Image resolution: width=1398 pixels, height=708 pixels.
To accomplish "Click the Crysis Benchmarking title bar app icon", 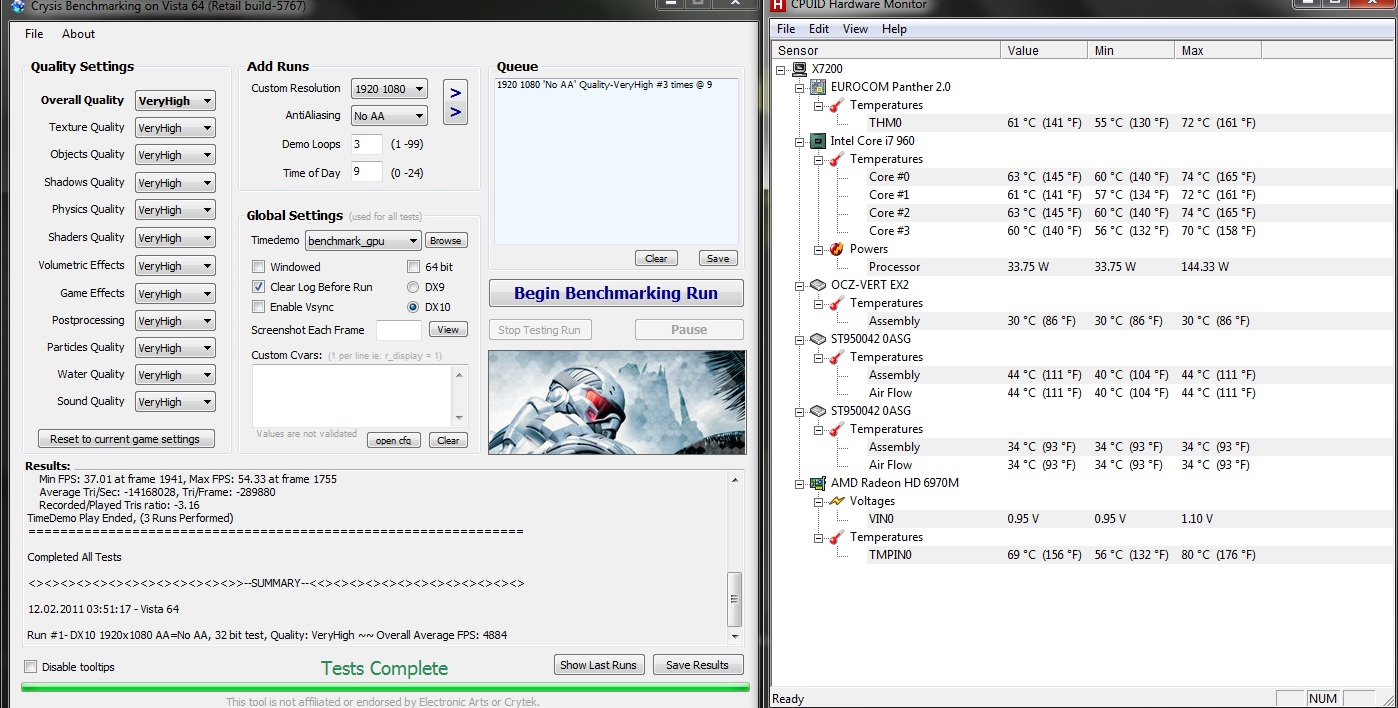I will click(x=17, y=5).
